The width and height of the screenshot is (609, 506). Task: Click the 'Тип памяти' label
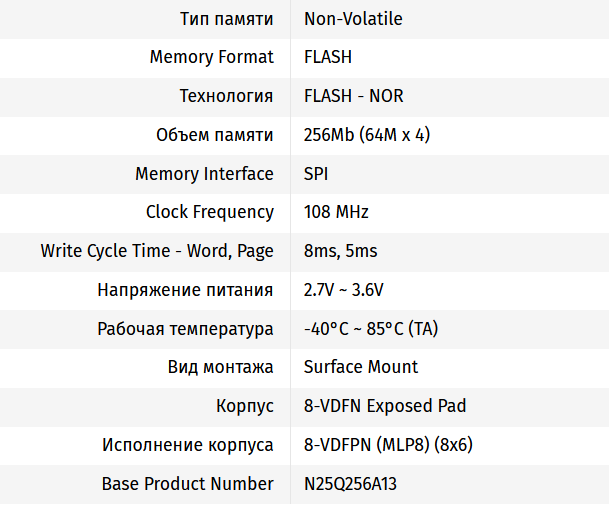tap(226, 19)
